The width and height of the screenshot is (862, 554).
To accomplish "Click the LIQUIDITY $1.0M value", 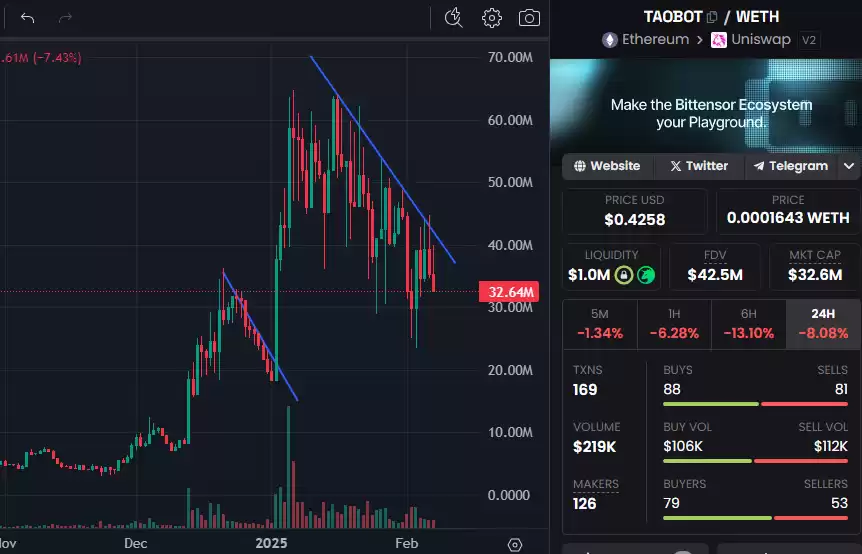I will (589, 274).
